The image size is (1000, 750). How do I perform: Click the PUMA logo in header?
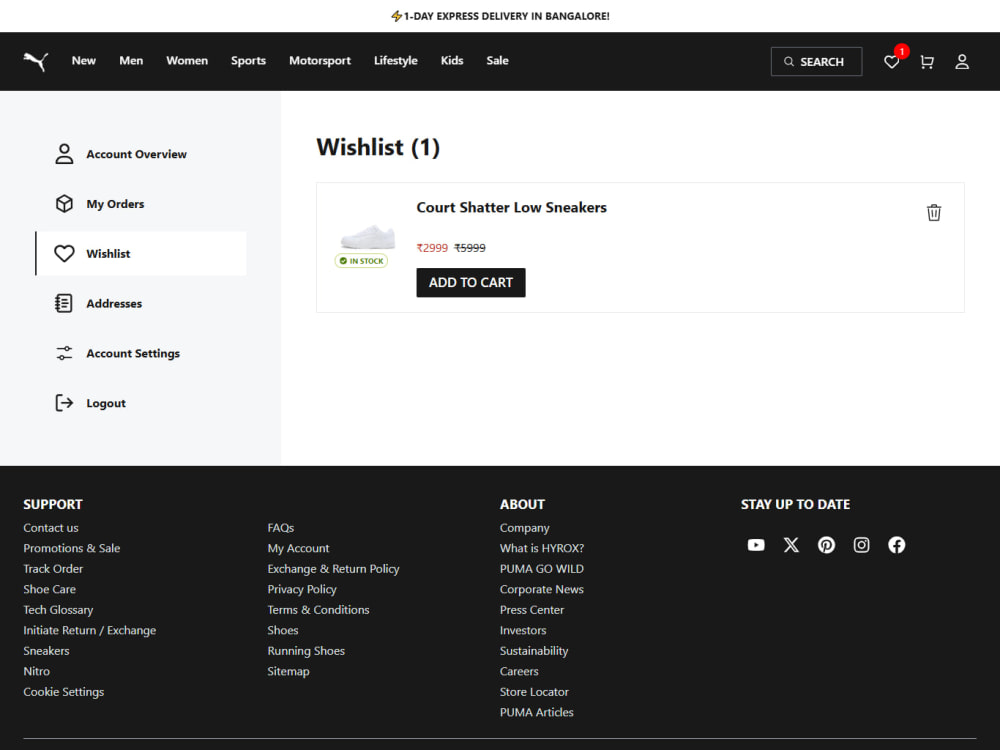(36, 61)
